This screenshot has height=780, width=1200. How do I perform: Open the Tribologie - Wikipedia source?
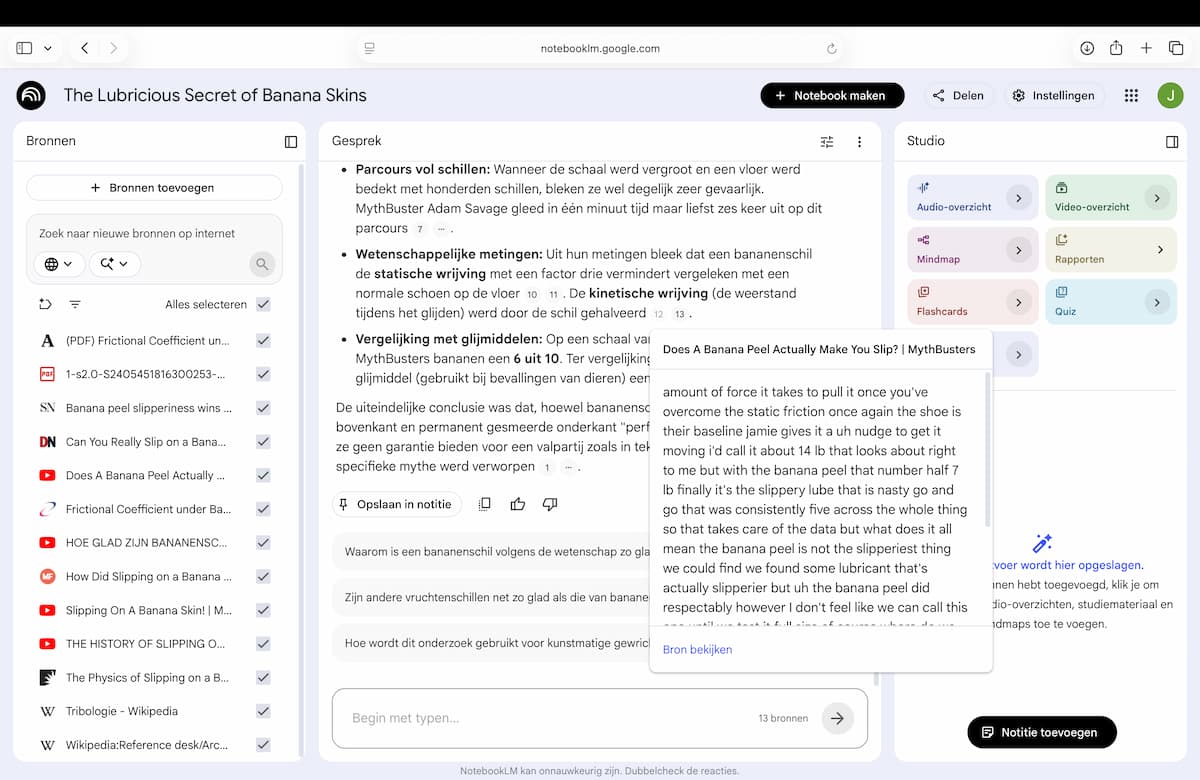coord(122,711)
